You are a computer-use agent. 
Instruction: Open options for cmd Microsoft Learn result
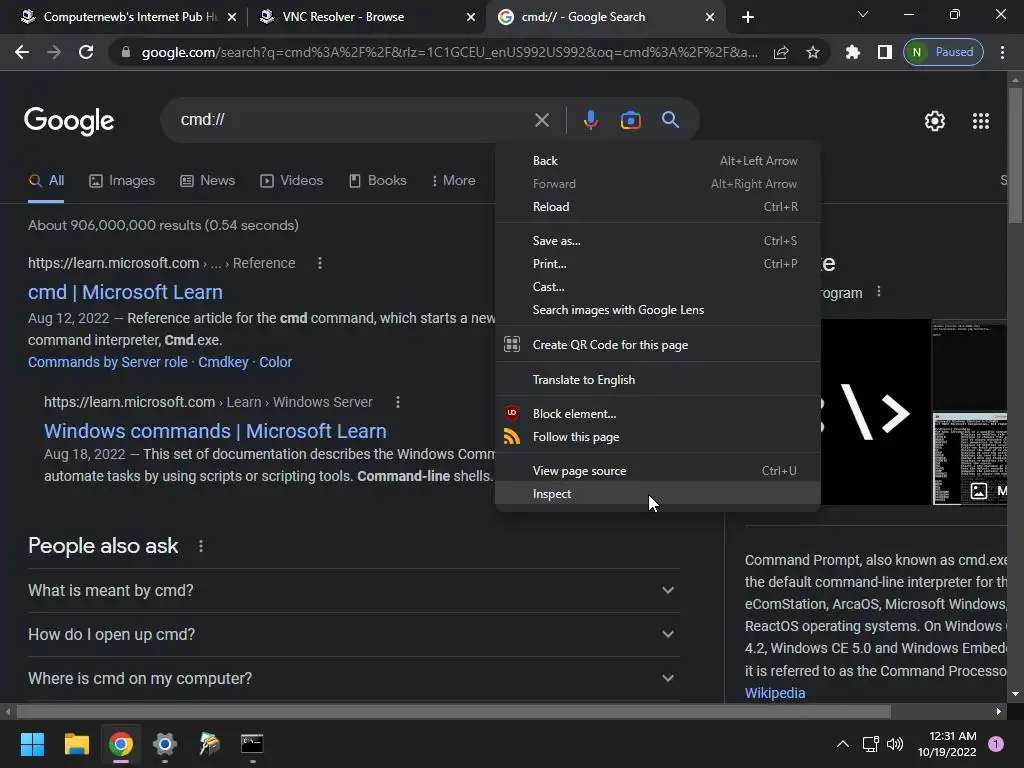pyautogui.click(x=319, y=263)
